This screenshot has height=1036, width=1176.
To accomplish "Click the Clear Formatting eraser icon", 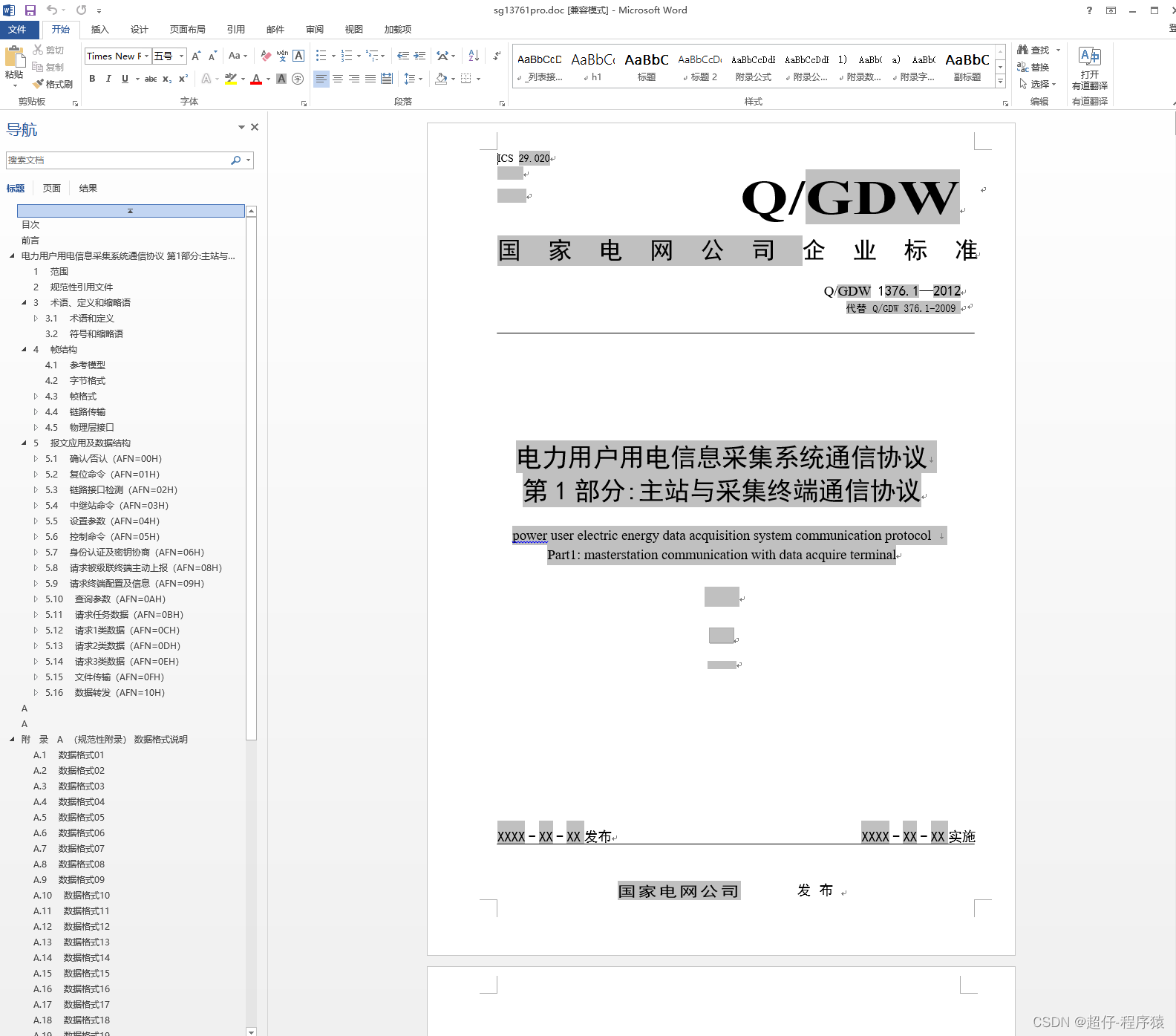I will point(266,56).
